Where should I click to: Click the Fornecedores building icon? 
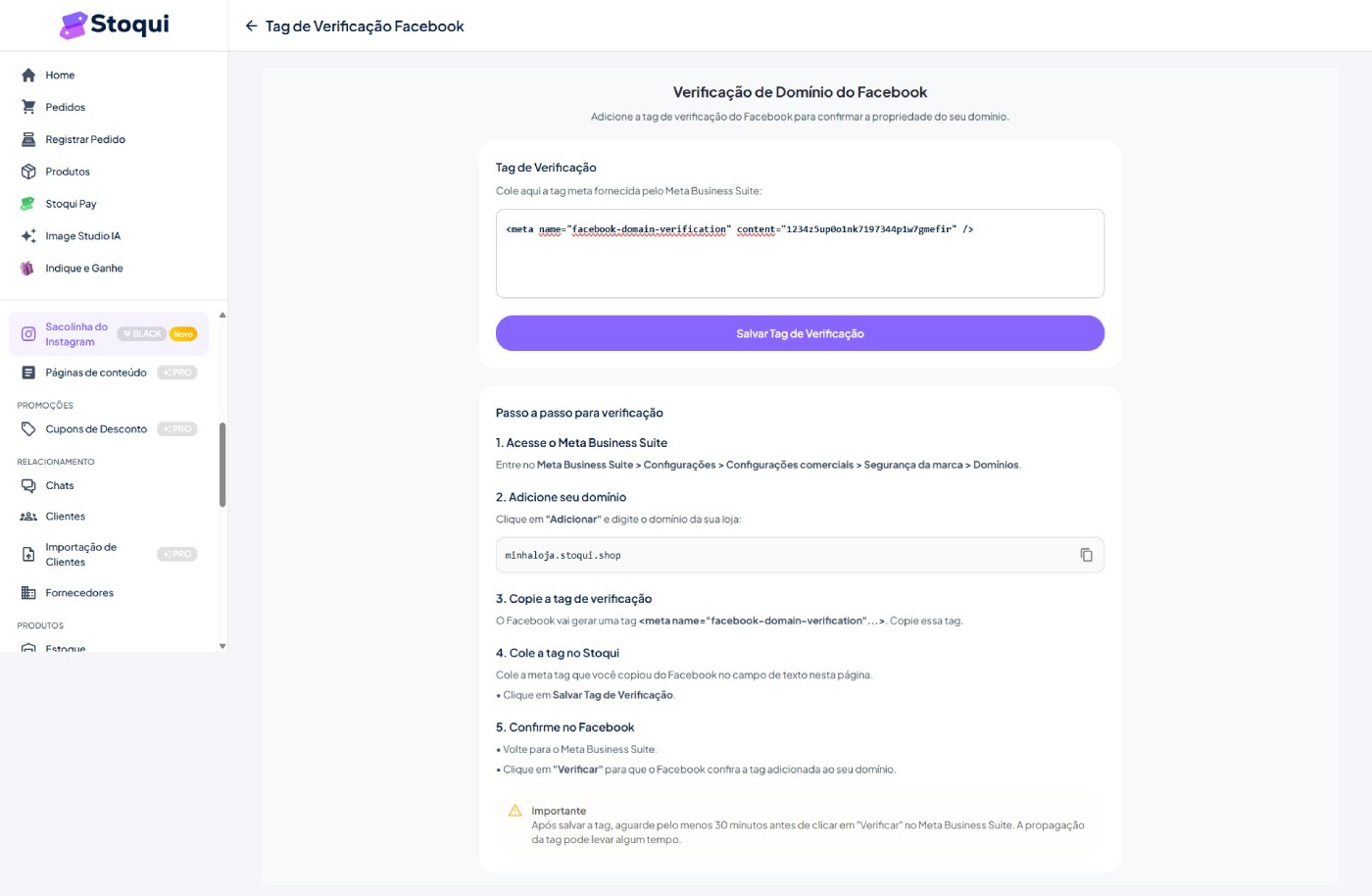[28, 592]
